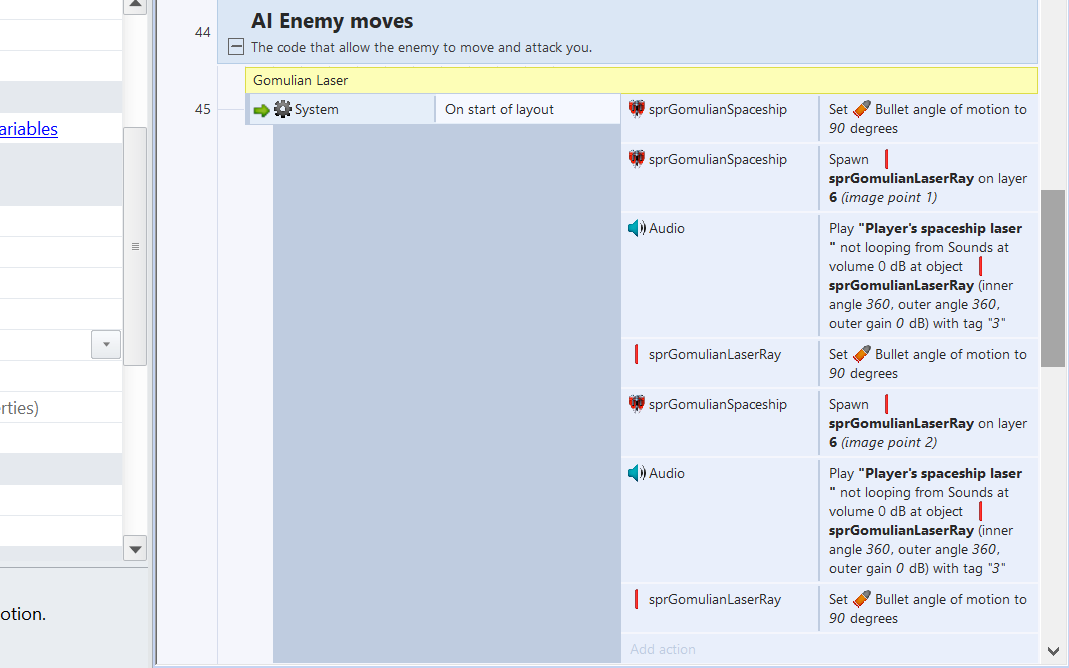
Task: Select the sprGomulianSpaceship icon in the topmost action
Action: (x=637, y=109)
